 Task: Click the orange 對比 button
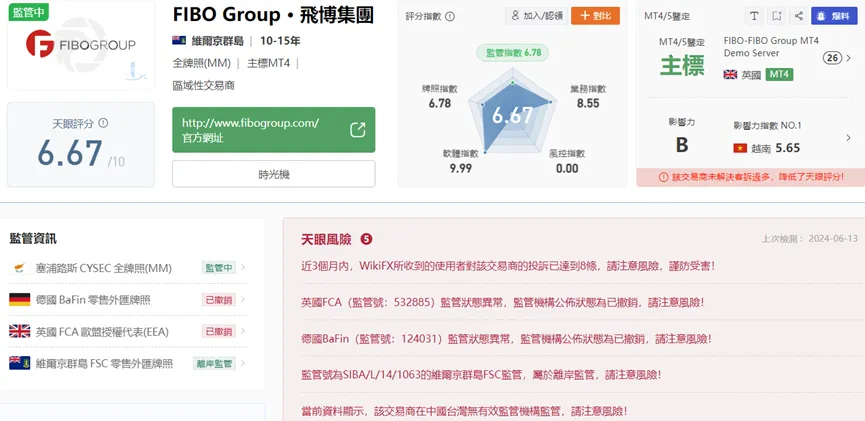click(x=595, y=16)
